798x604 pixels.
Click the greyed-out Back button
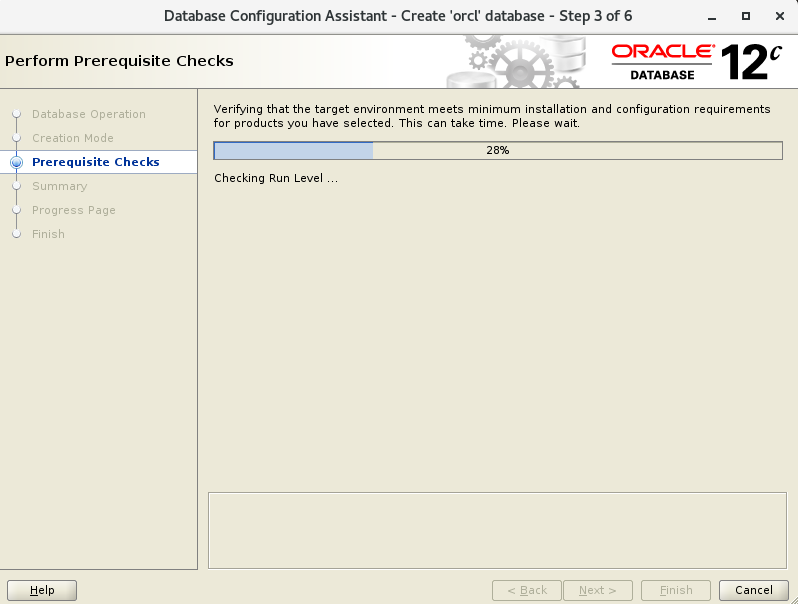tap(527, 590)
